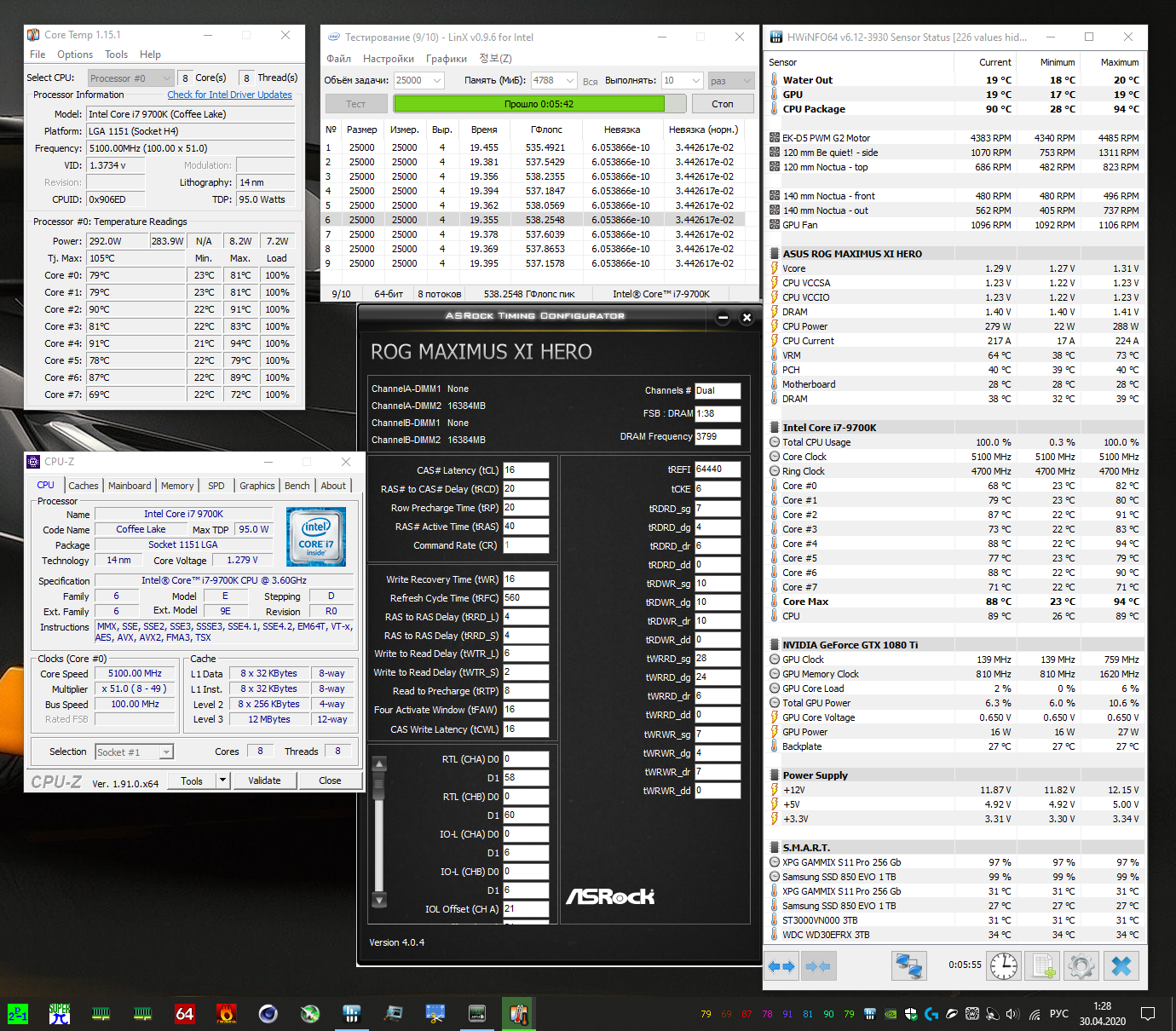The image size is (1176, 1031).
Task: Switch to CPU-Z Memory tab
Action: click(x=177, y=486)
